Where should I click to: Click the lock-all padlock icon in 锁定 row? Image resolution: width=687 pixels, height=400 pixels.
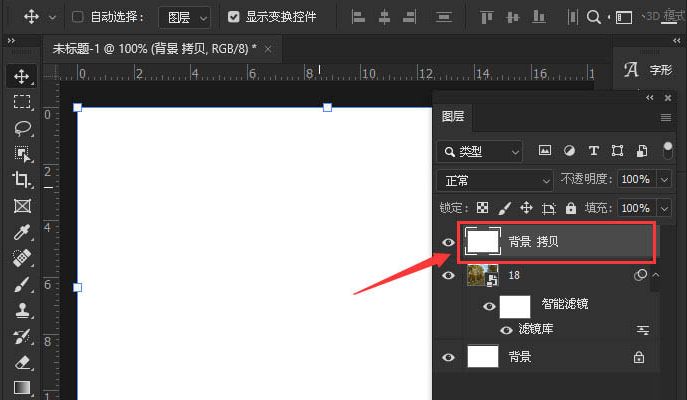571,208
